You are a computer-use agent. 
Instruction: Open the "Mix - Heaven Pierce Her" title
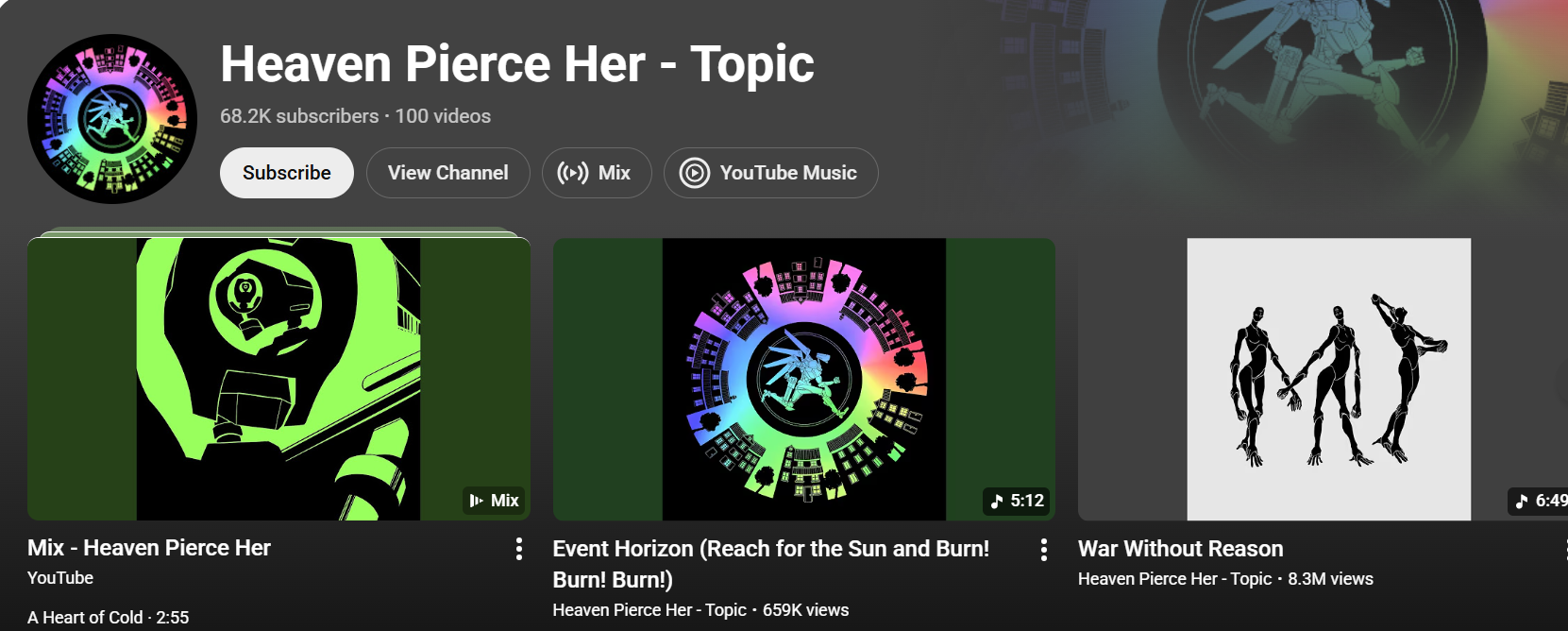pyautogui.click(x=149, y=548)
